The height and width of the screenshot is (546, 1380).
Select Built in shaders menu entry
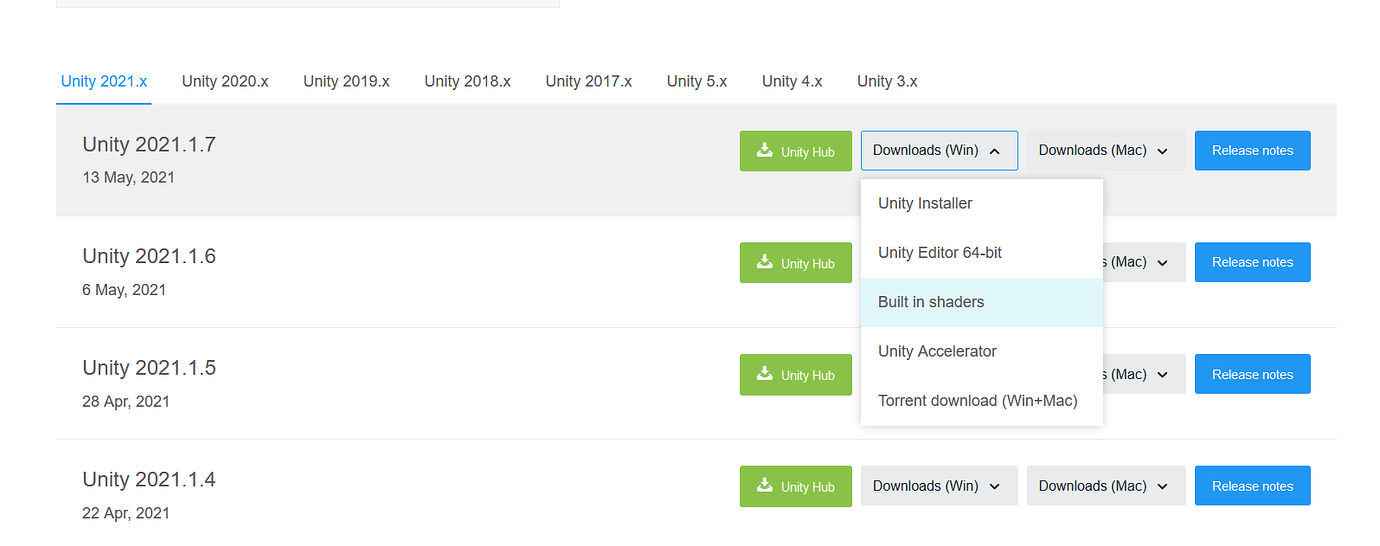tap(931, 302)
